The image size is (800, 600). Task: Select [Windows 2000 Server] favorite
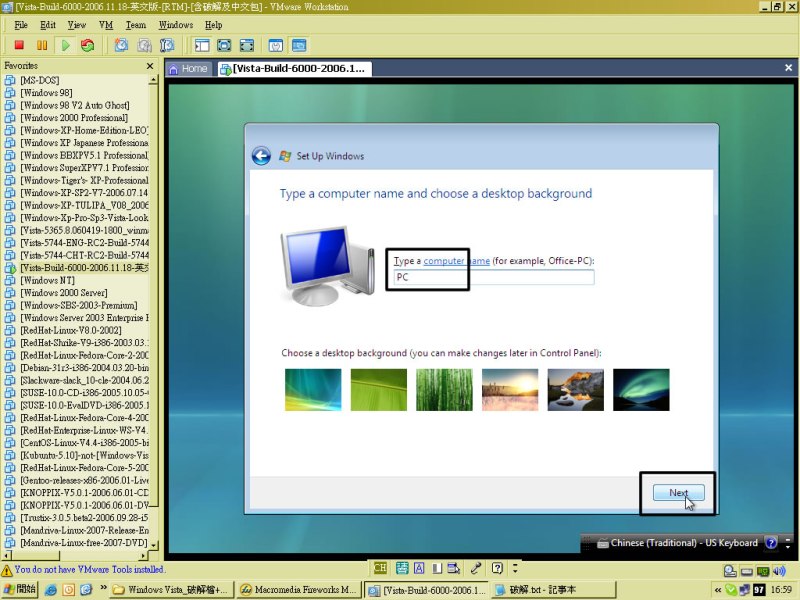click(x=63, y=293)
